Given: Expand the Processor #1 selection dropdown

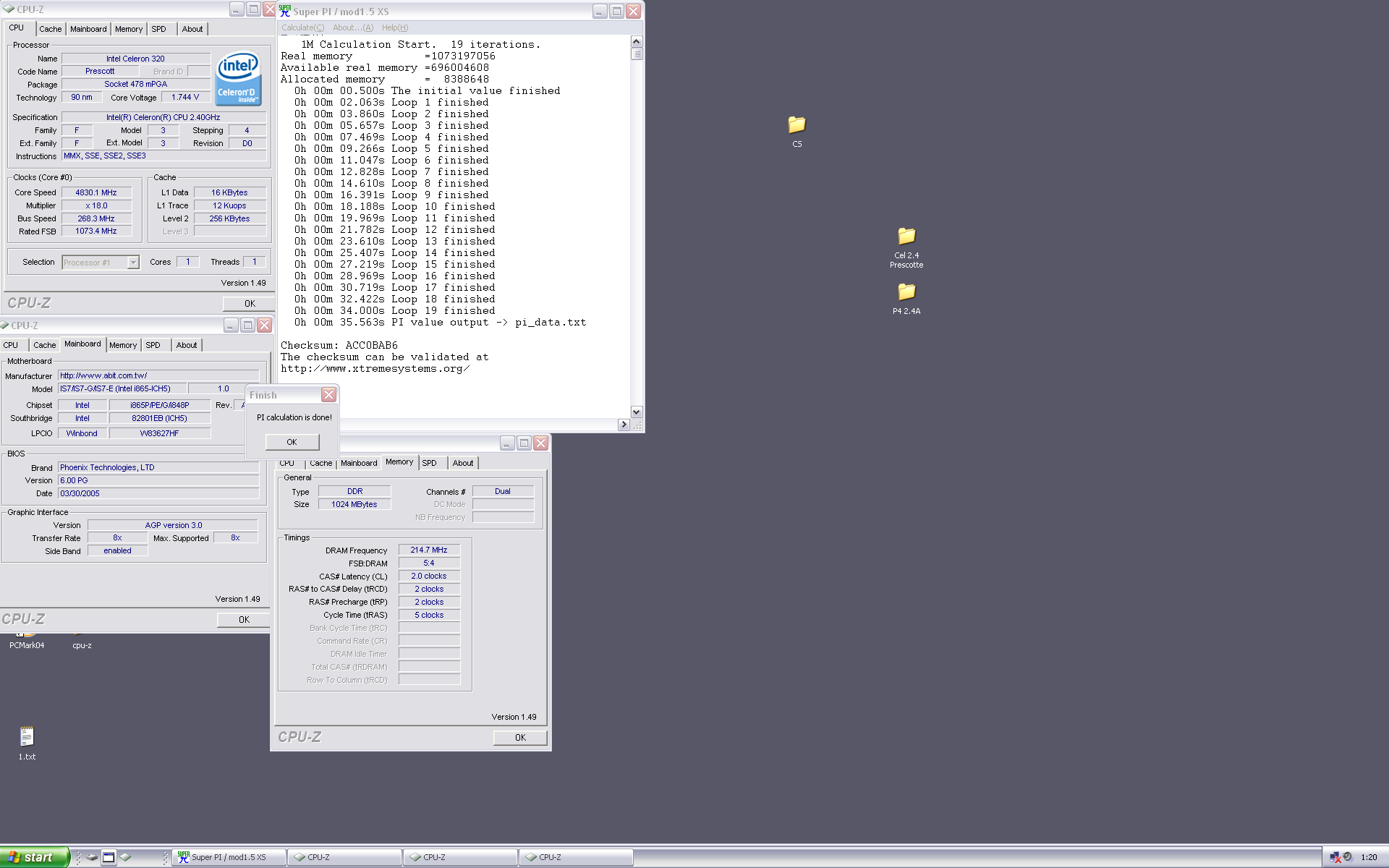Looking at the screenshot, I should tap(133, 263).
